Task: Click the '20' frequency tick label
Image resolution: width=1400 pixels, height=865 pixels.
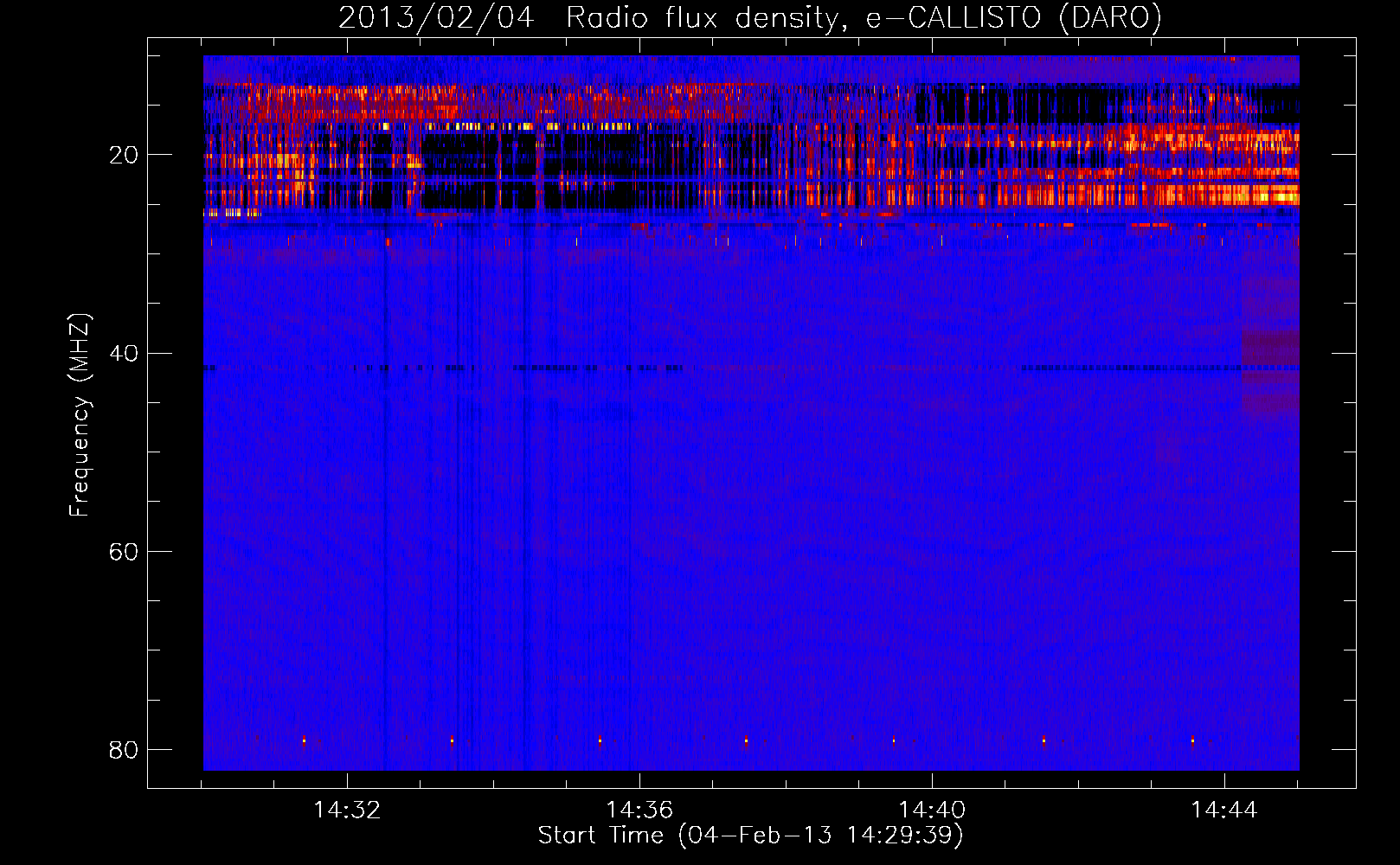Action: click(x=124, y=155)
